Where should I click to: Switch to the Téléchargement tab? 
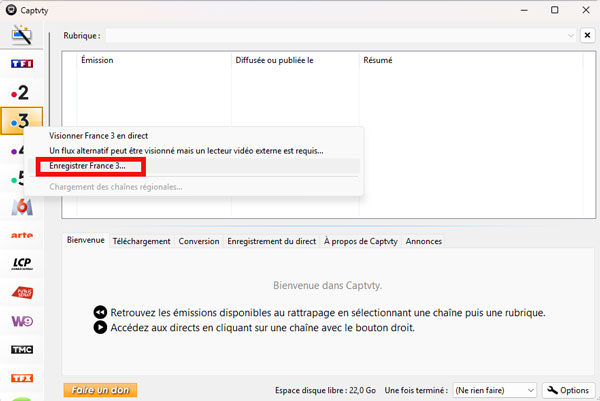pyautogui.click(x=141, y=241)
